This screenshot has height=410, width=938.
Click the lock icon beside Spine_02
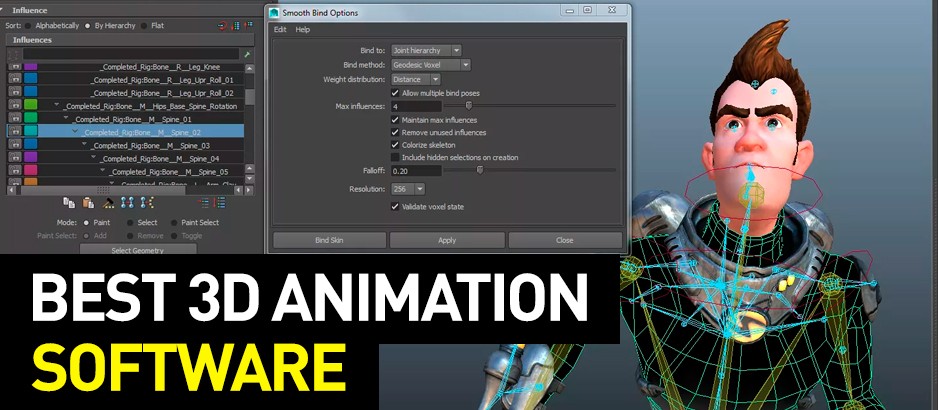click(x=15, y=131)
